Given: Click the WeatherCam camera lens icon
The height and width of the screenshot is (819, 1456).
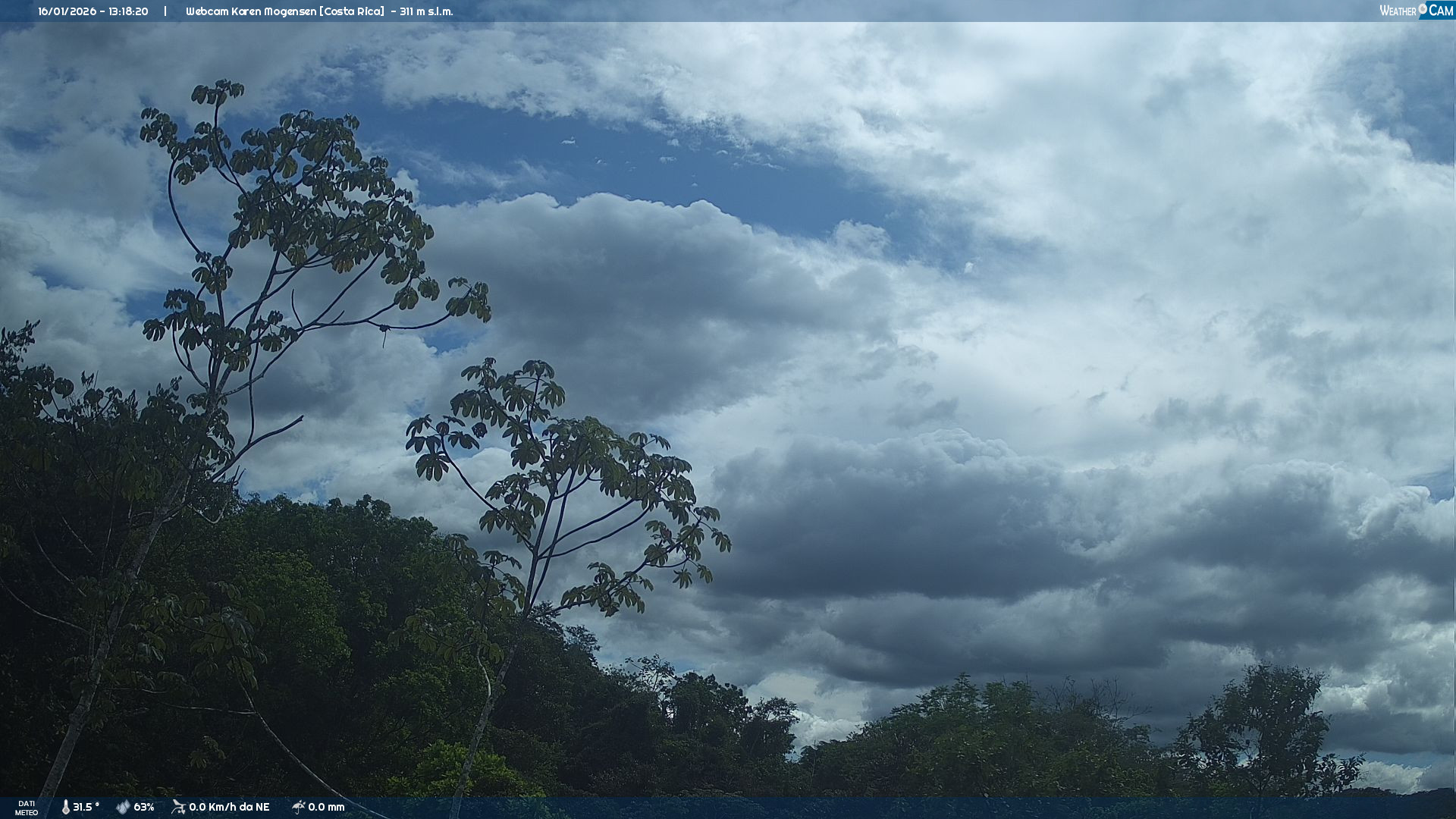Looking at the screenshot, I should click(x=1423, y=8).
